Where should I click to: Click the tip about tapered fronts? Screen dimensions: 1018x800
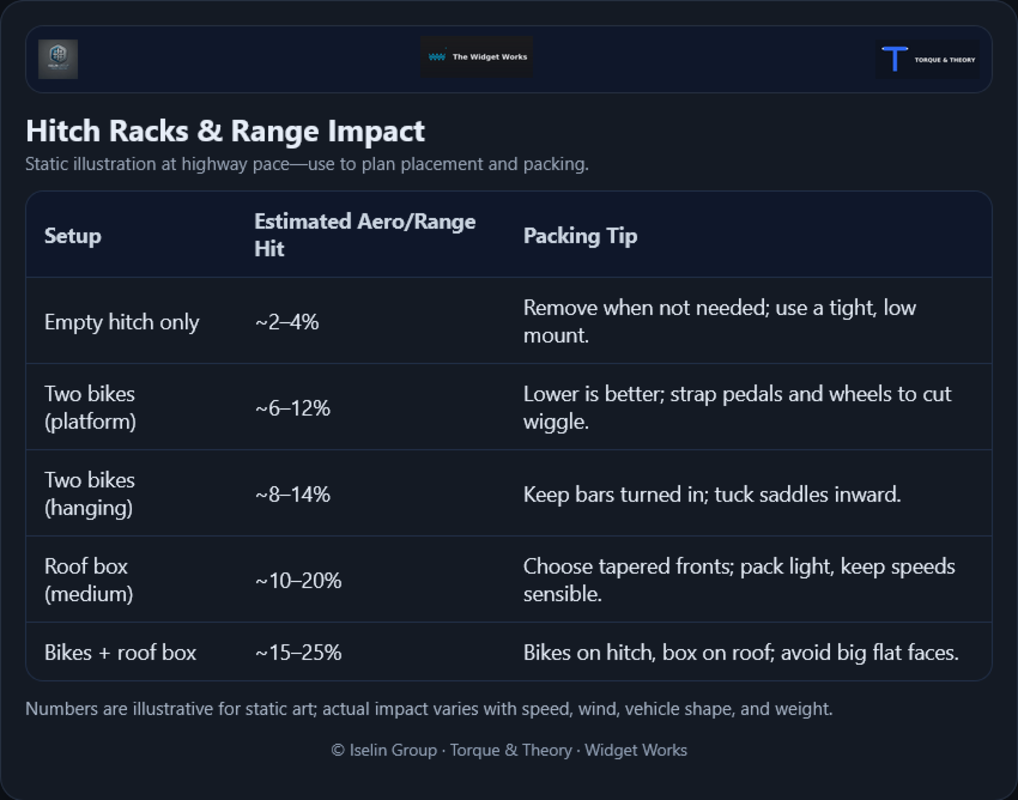(739, 579)
